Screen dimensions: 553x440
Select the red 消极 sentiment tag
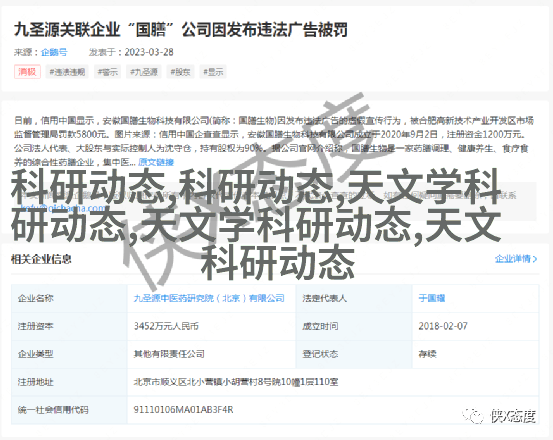coord(27,72)
